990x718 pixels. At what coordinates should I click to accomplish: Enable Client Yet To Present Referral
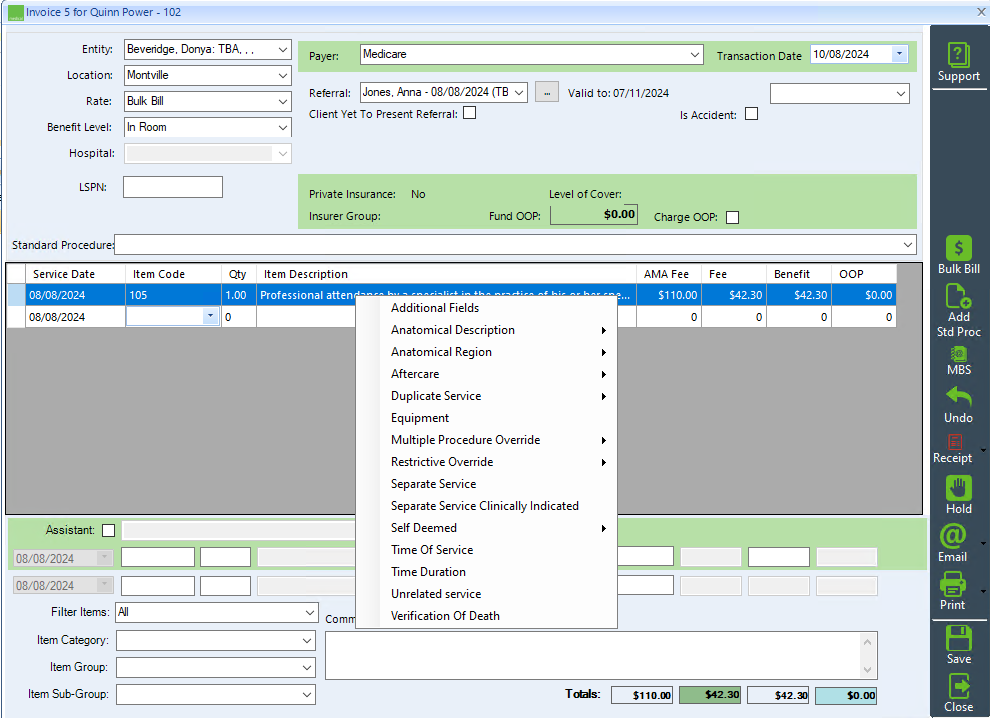point(469,112)
